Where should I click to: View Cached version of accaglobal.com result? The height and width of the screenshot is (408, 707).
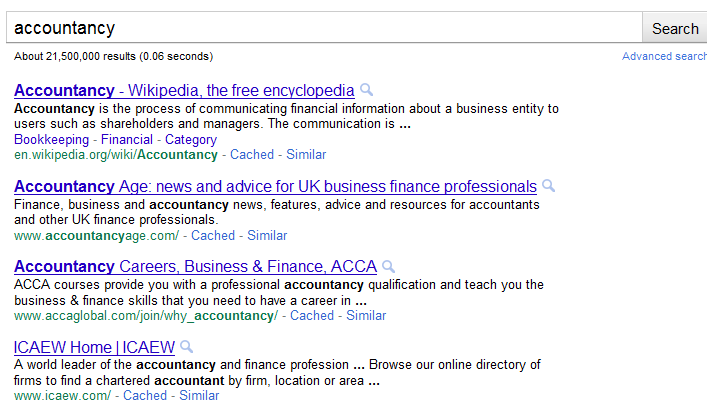[312, 316]
